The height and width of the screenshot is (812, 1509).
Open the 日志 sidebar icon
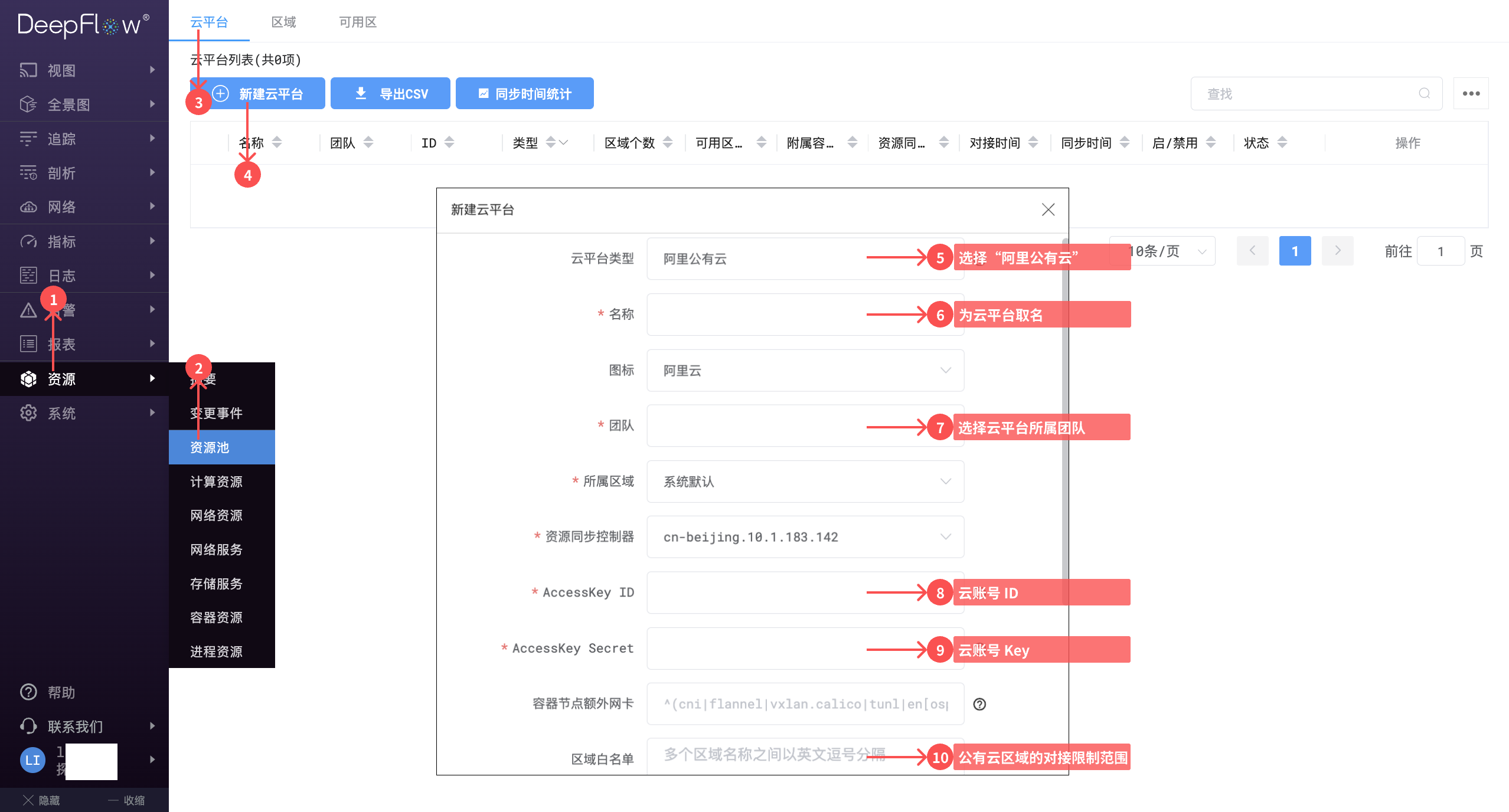(28, 275)
